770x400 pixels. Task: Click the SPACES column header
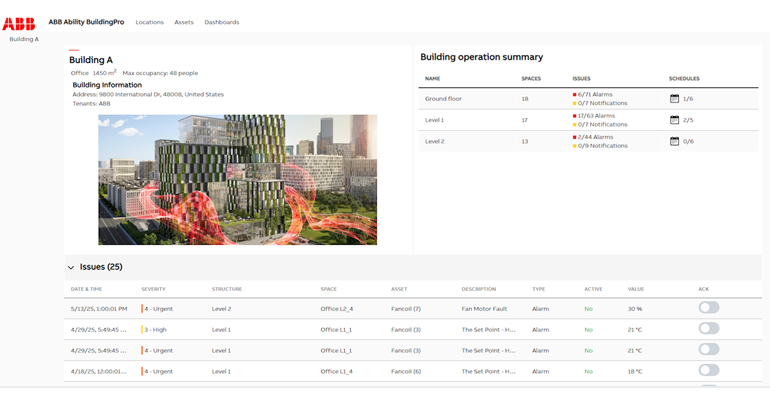click(531, 79)
